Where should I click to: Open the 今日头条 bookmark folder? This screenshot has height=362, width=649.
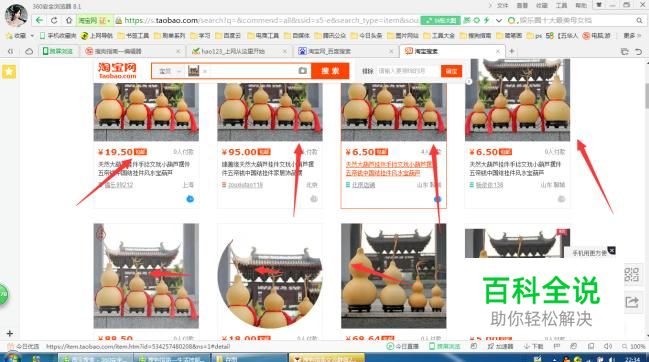point(366,36)
